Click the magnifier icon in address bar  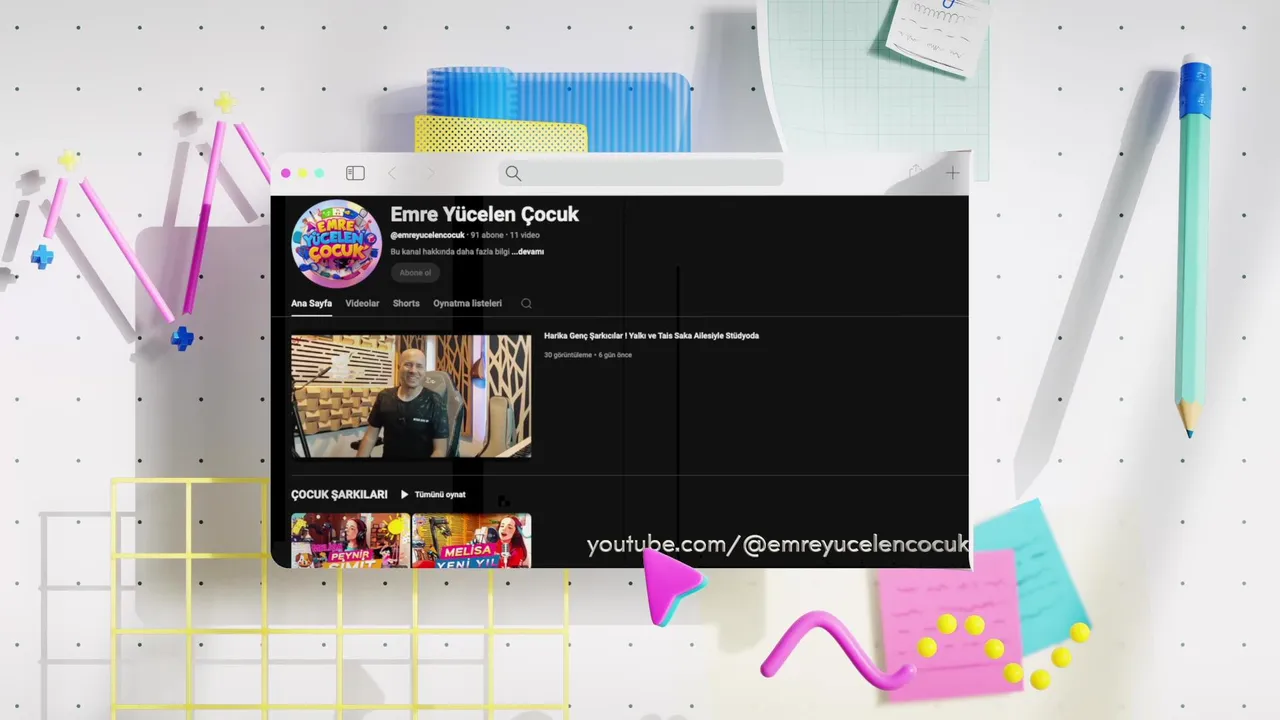pos(513,173)
